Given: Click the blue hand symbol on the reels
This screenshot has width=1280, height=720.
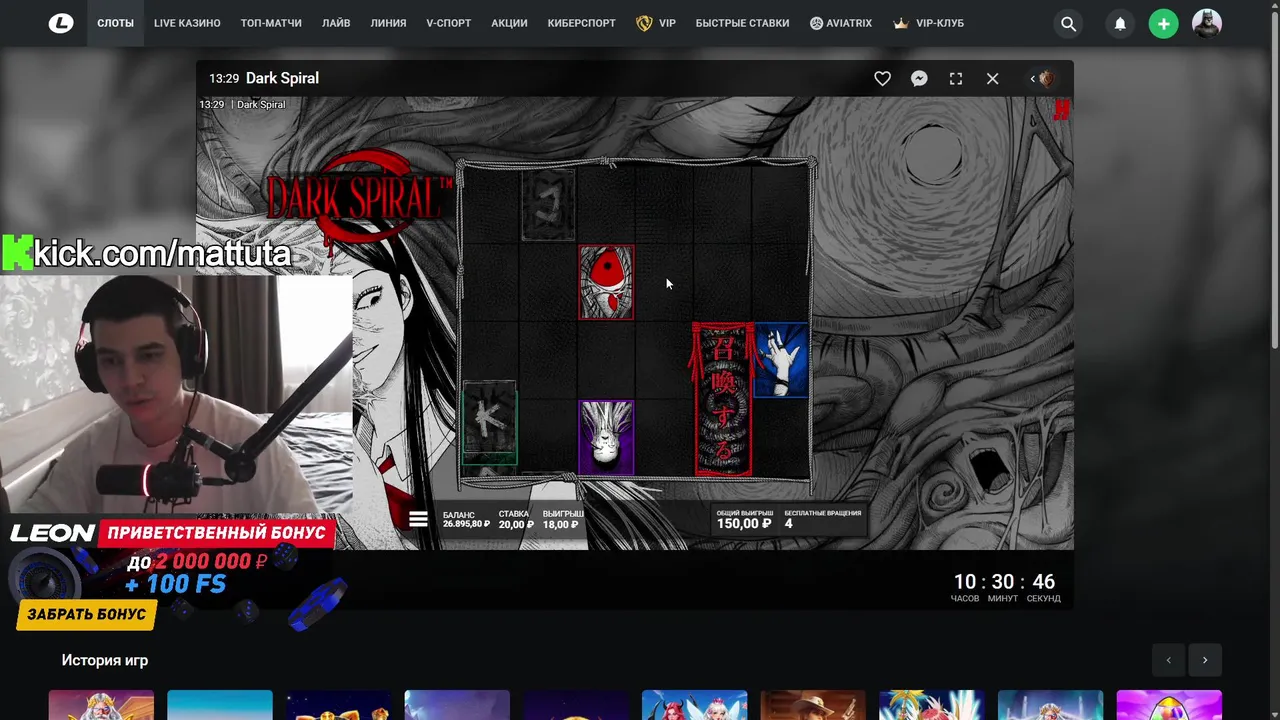Looking at the screenshot, I should click(x=781, y=360).
